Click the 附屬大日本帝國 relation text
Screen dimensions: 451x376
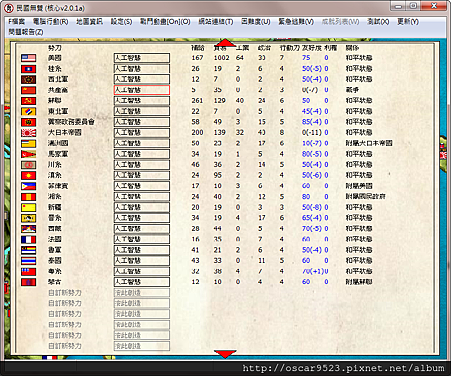369,143
